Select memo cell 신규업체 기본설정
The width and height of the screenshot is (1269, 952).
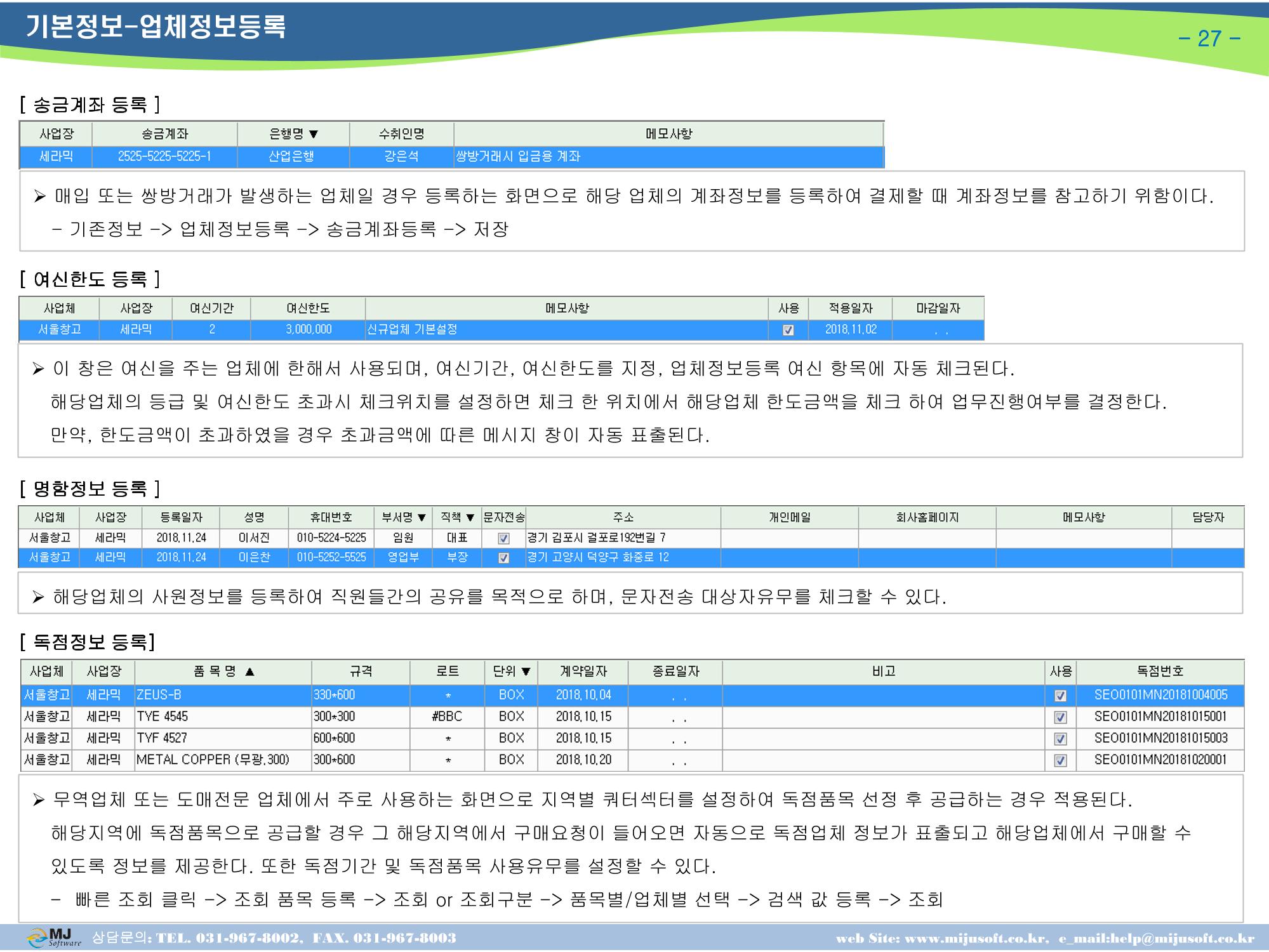[566, 330]
